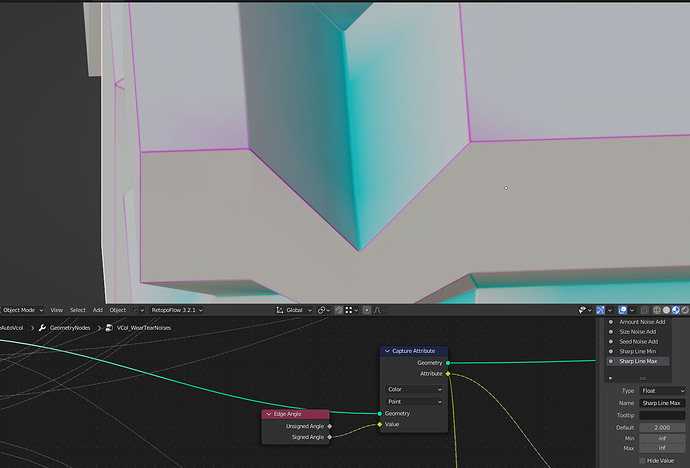The height and width of the screenshot is (468, 690).
Task: Toggle the X-ray icon
Action: (644, 310)
